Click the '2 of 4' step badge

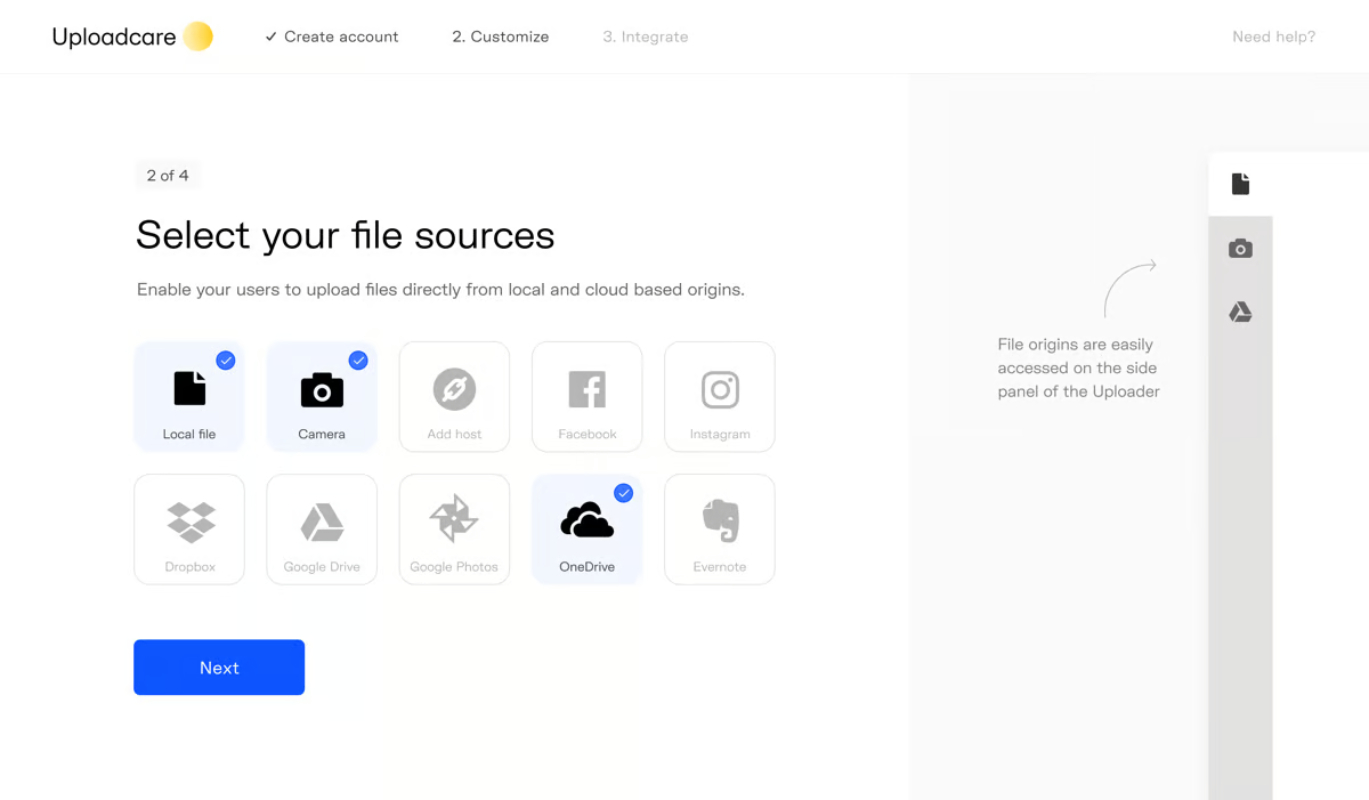point(167,175)
